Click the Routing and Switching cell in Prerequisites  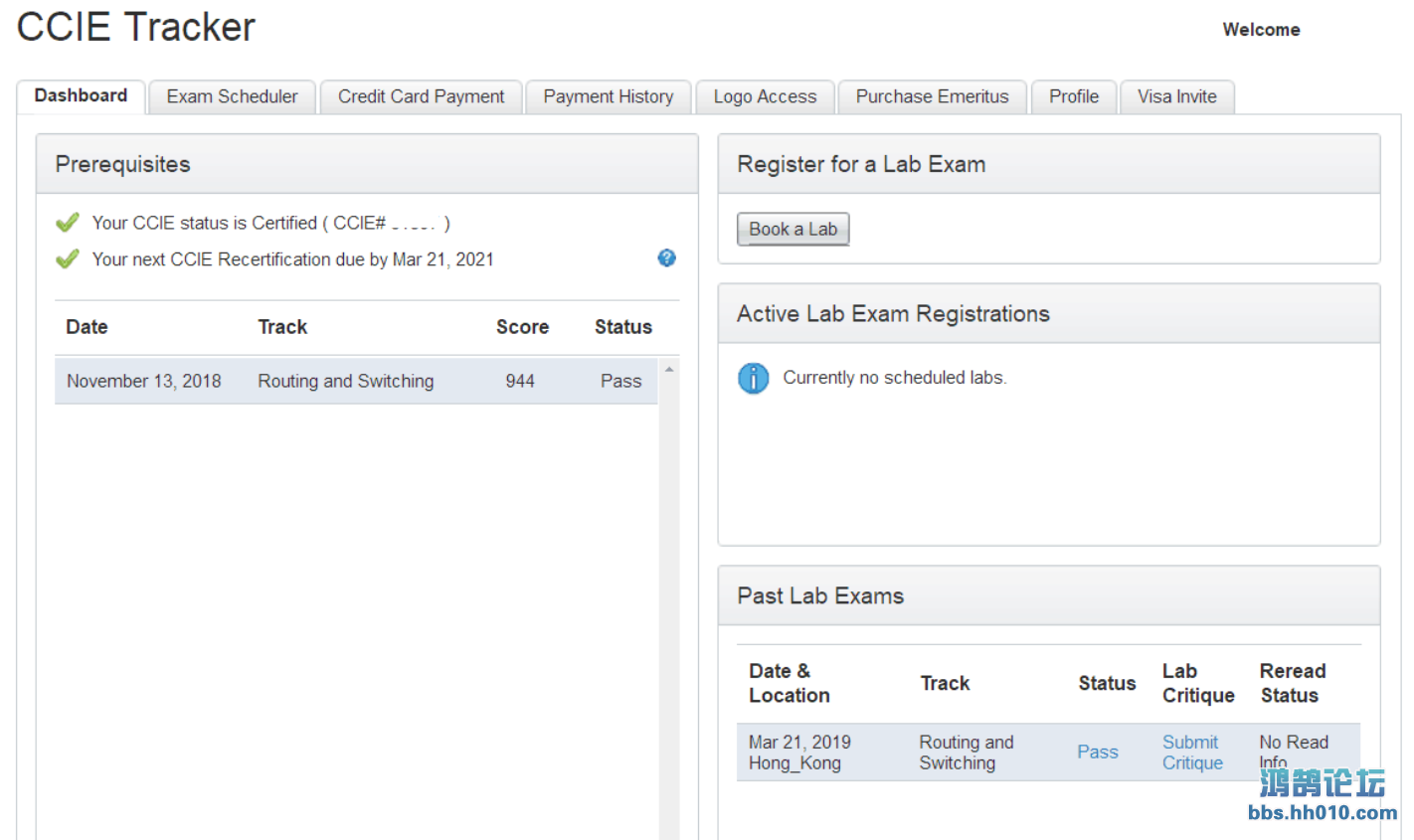(x=346, y=381)
